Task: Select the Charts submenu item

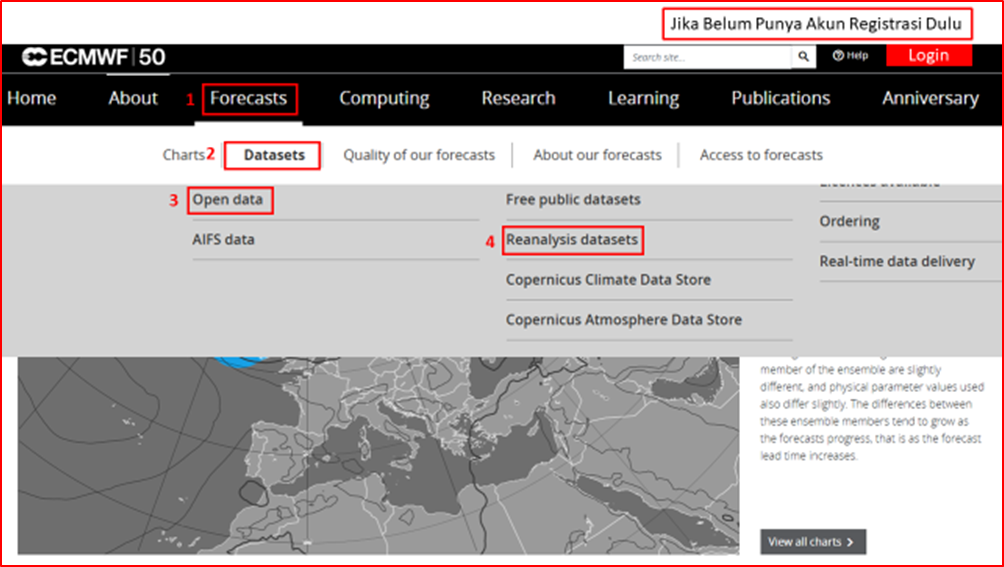Action: (x=183, y=155)
